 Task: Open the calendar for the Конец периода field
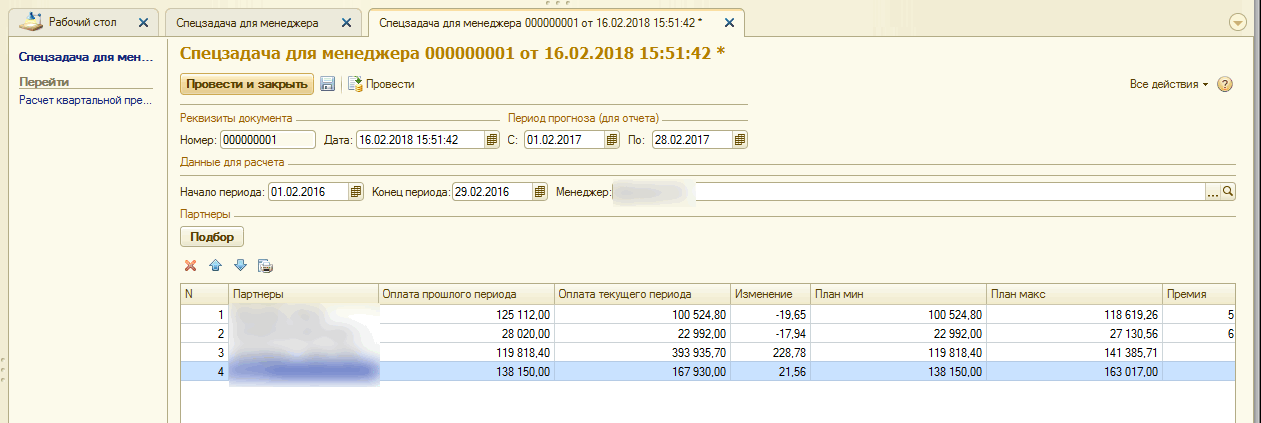[540, 192]
